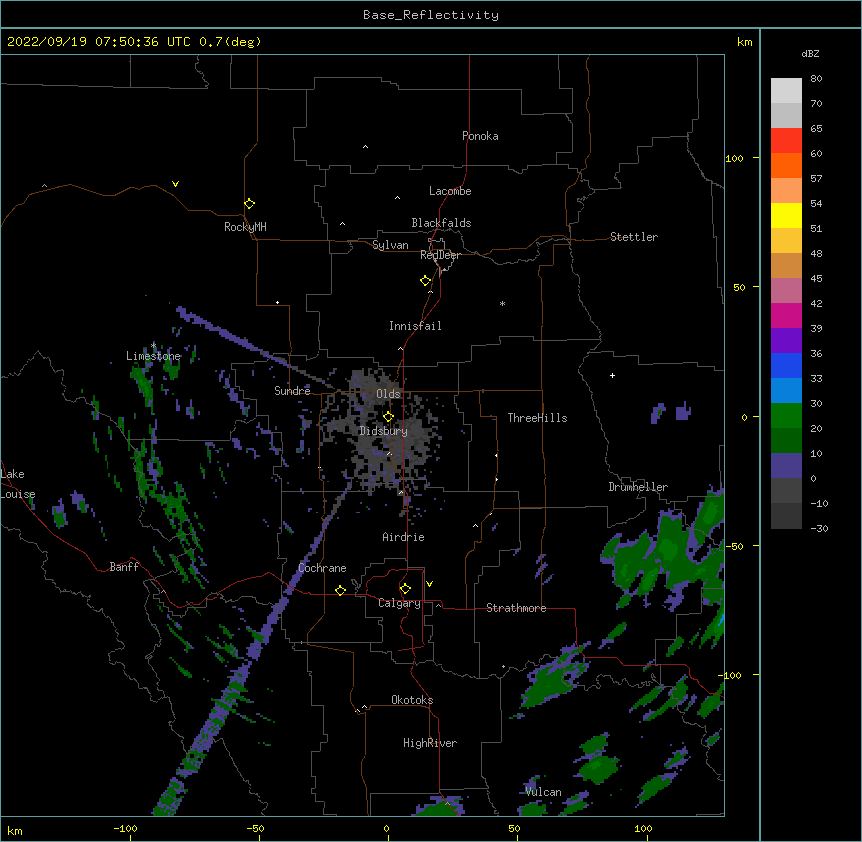The height and width of the screenshot is (842, 862).
Task: Click the Okotoks label
Action: tap(412, 700)
